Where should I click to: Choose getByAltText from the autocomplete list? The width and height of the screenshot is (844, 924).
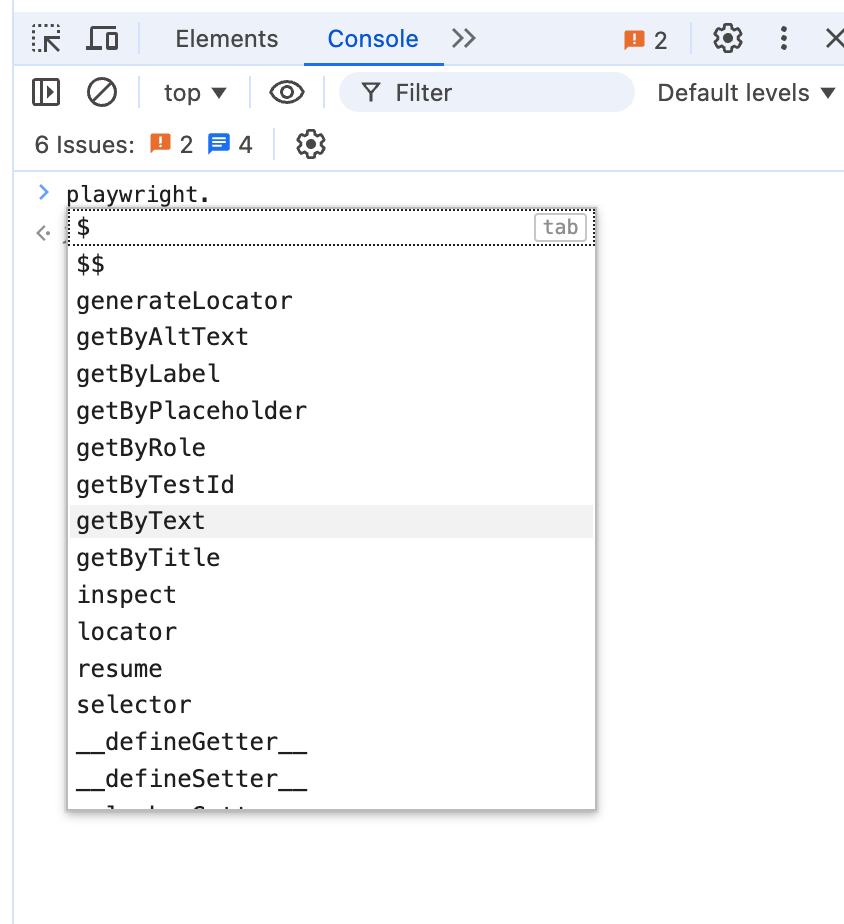(x=332, y=338)
